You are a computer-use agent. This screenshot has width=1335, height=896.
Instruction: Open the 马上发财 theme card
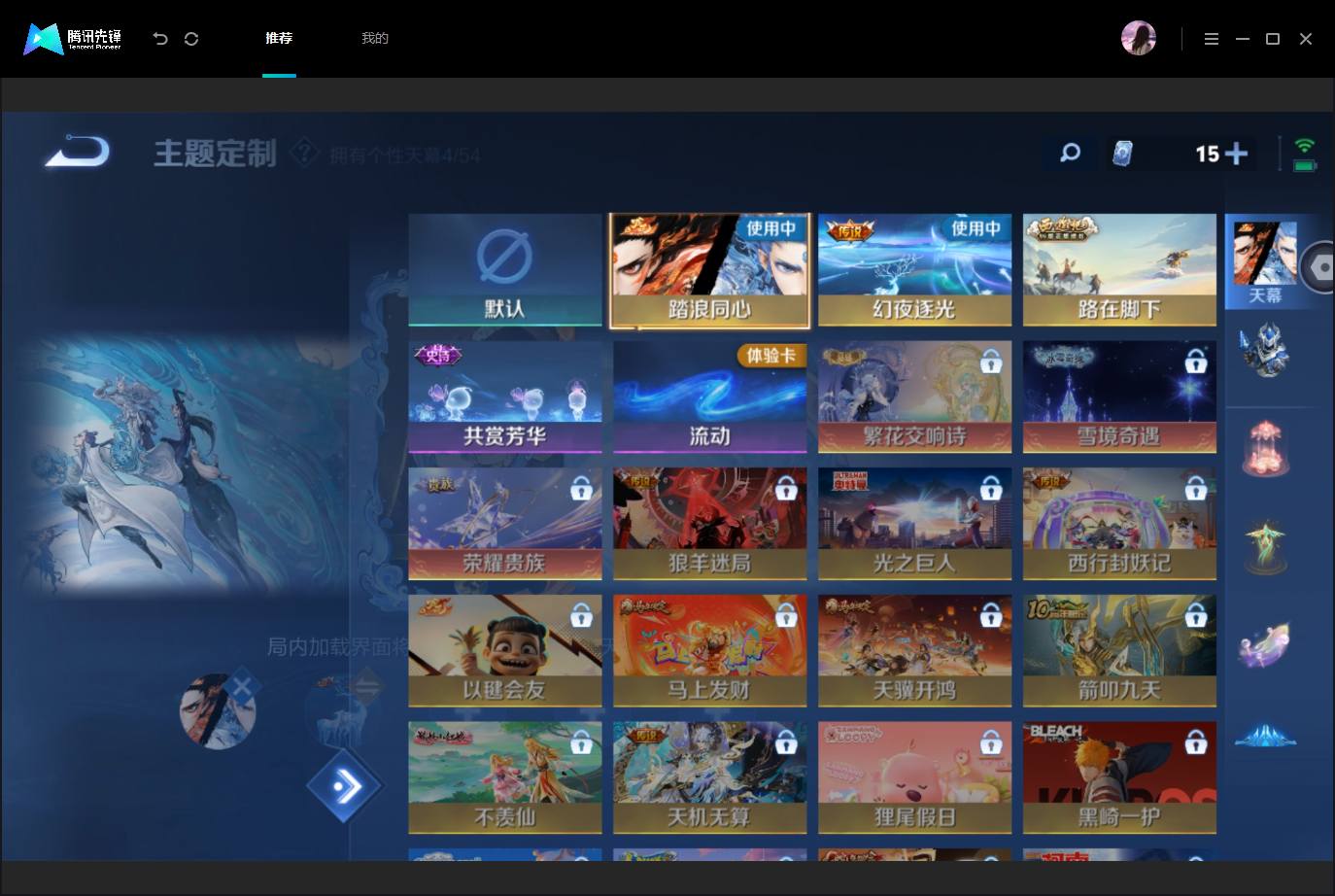pos(710,651)
